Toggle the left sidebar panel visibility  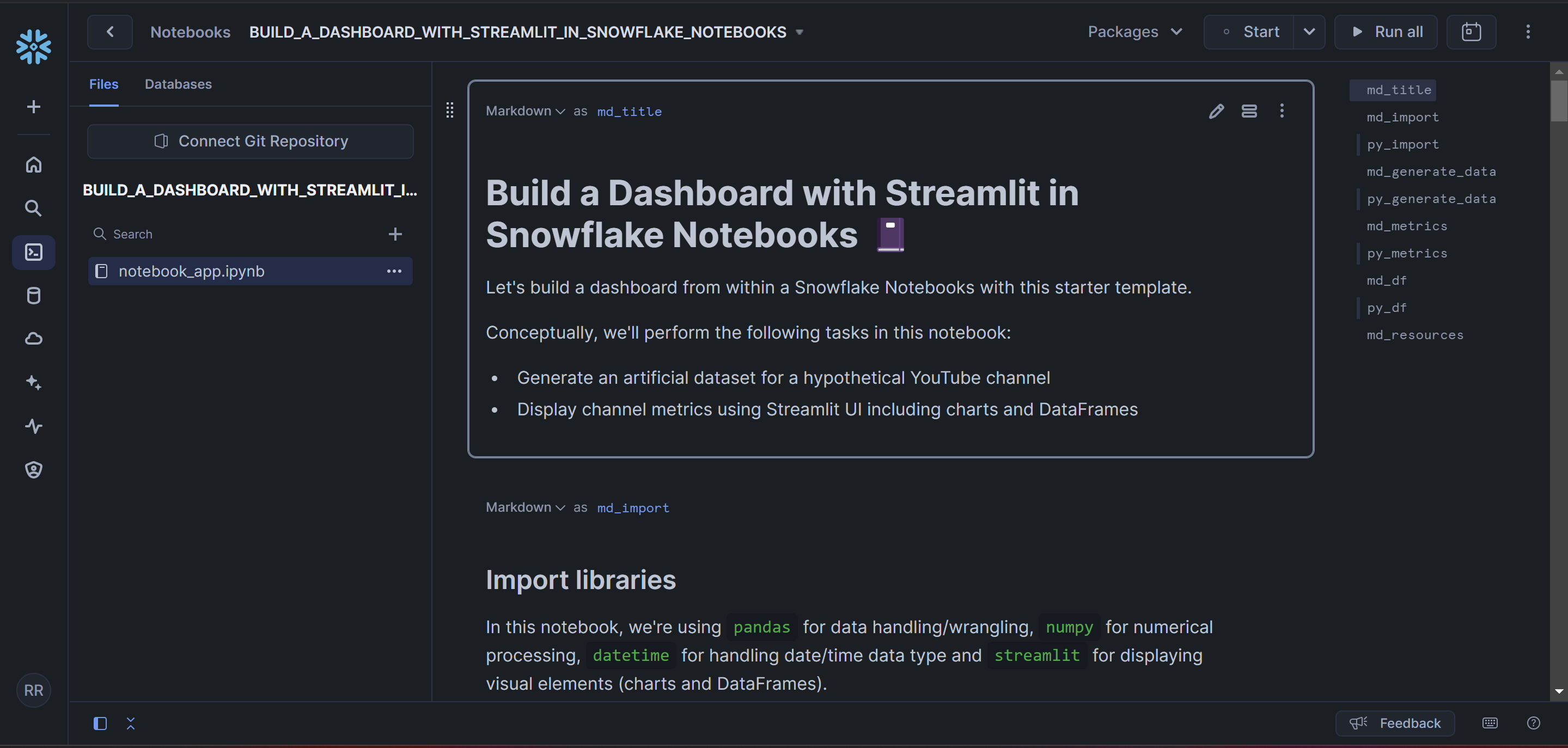(x=100, y=723)
